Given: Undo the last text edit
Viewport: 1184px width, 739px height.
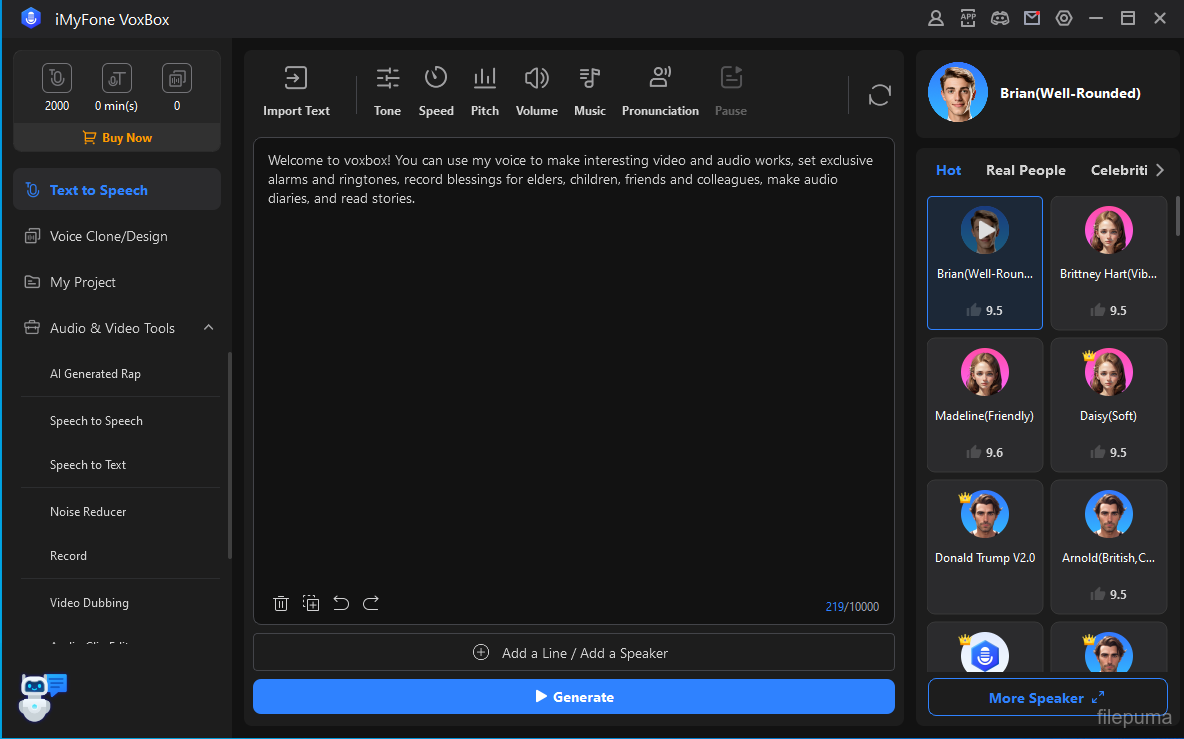Looking at the screenshot, I should [341, 603].
